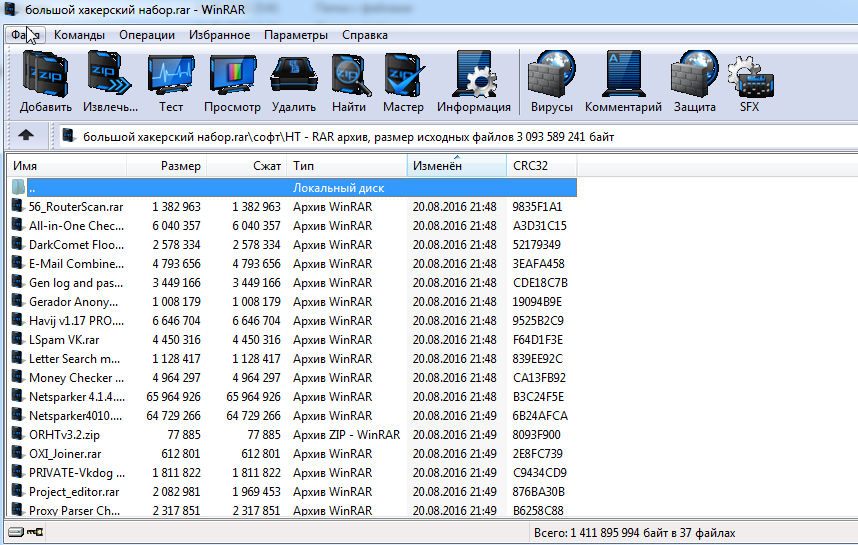
Task: Open the Избранное menu
Action: click(x=219, y=35)
